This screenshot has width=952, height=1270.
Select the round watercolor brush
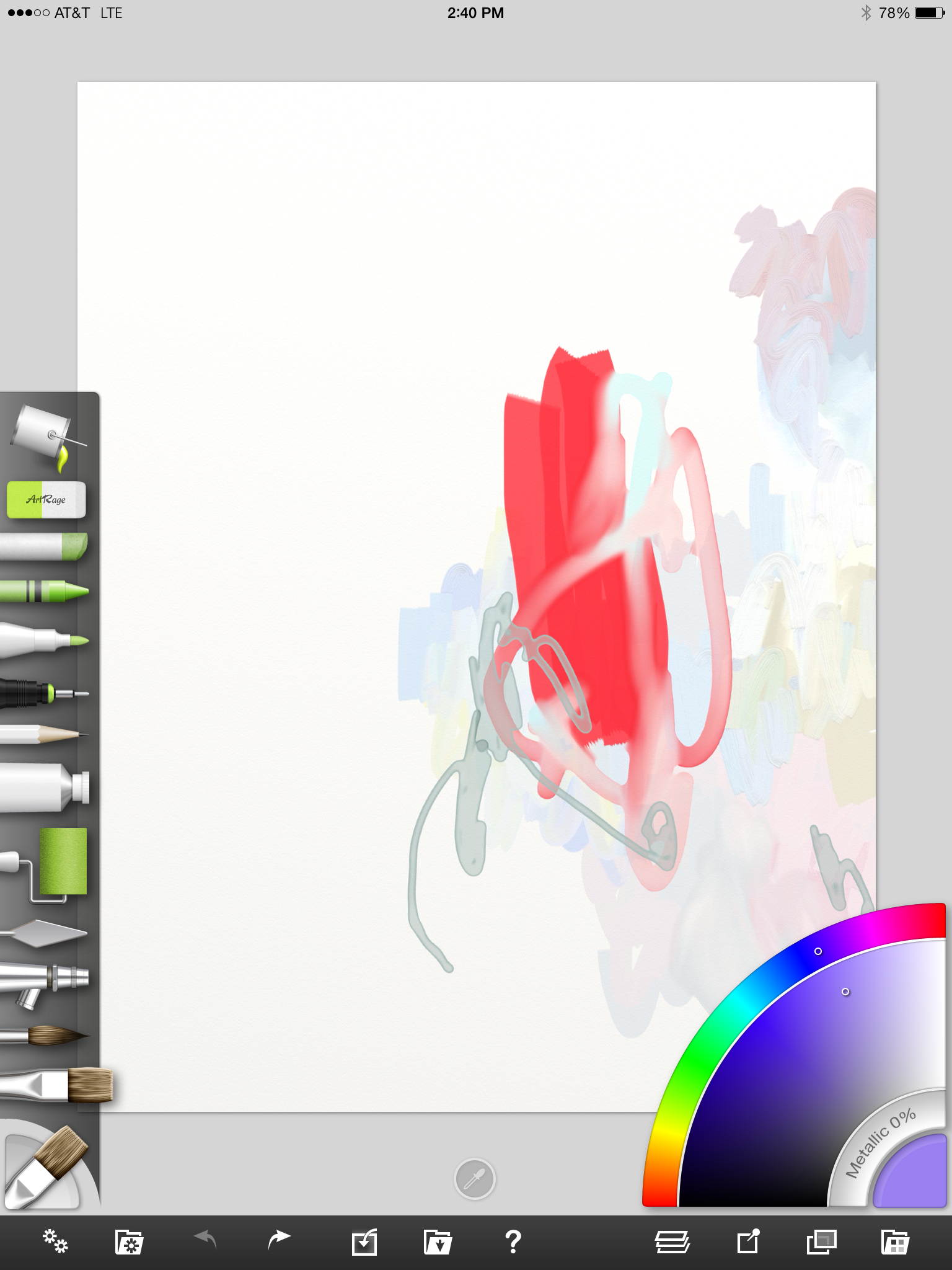pos(45,1036)
